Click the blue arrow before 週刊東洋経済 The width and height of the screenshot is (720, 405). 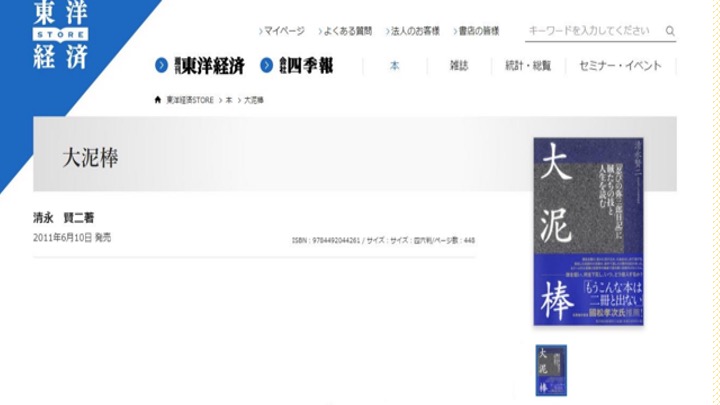click(161, 65)
